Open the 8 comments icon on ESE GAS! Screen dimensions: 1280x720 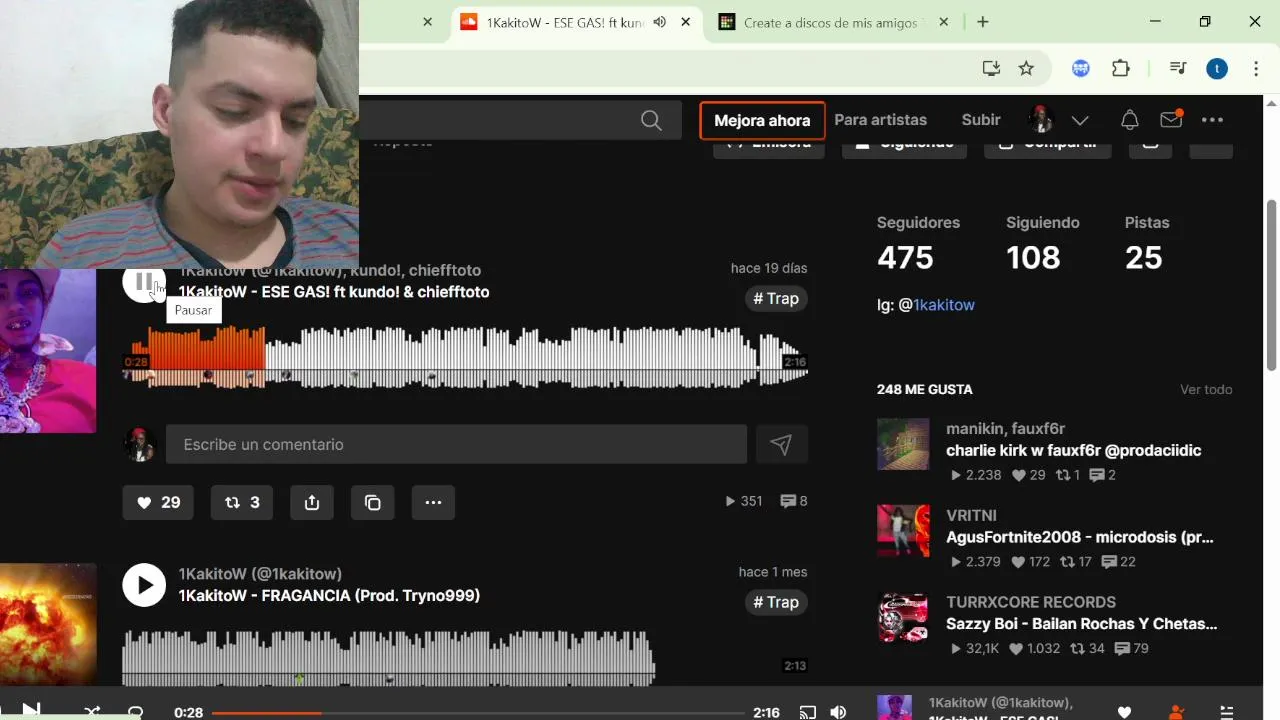click(x=794, y=501)
